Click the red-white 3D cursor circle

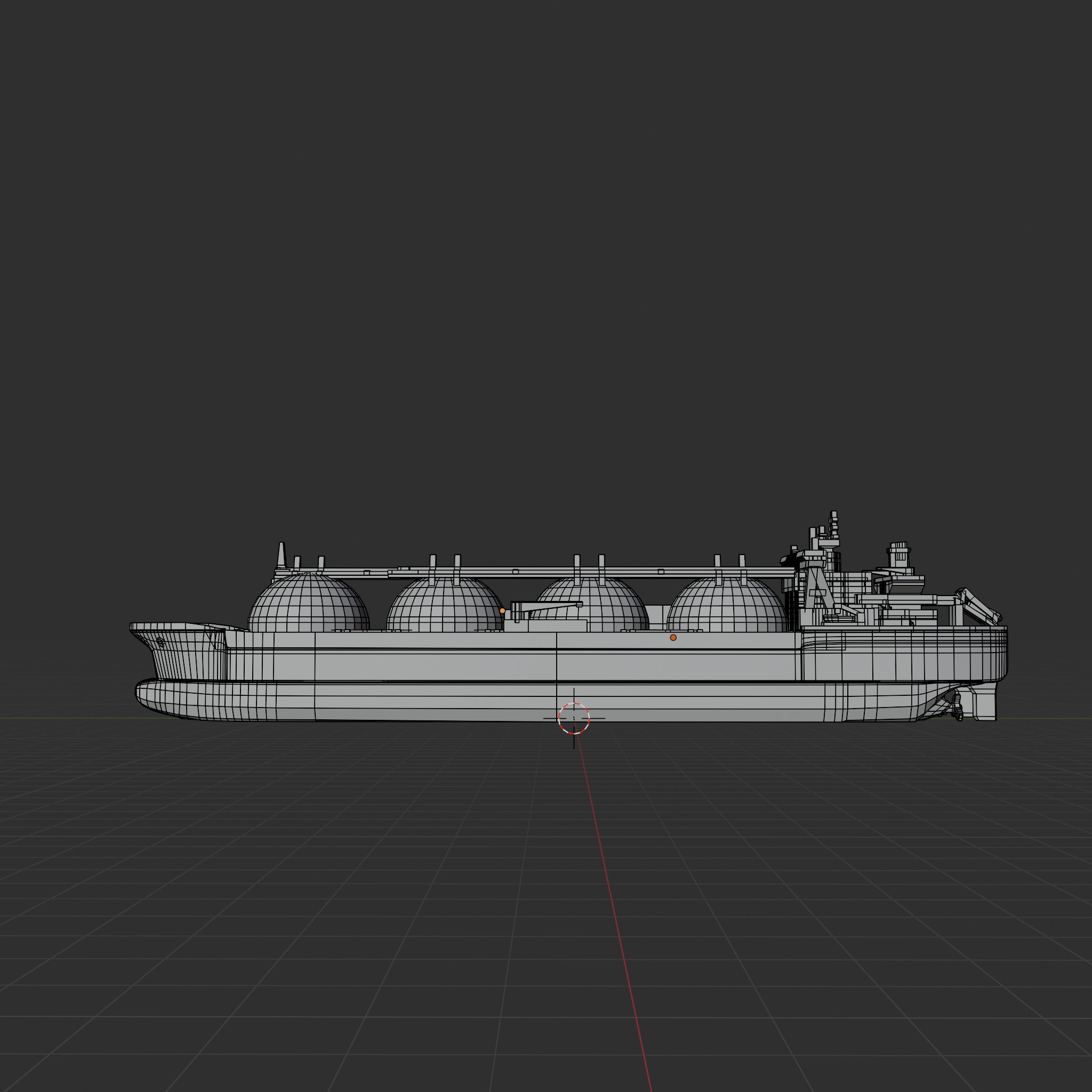click(574, 718)
